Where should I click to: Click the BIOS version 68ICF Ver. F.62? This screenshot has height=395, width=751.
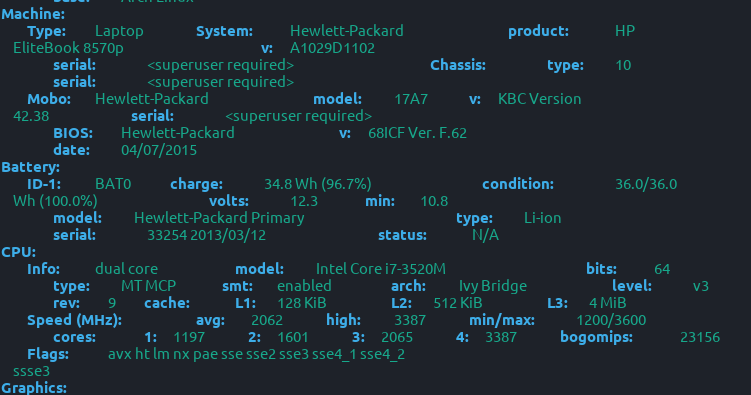pyautogui.click(x=418, y=133)
